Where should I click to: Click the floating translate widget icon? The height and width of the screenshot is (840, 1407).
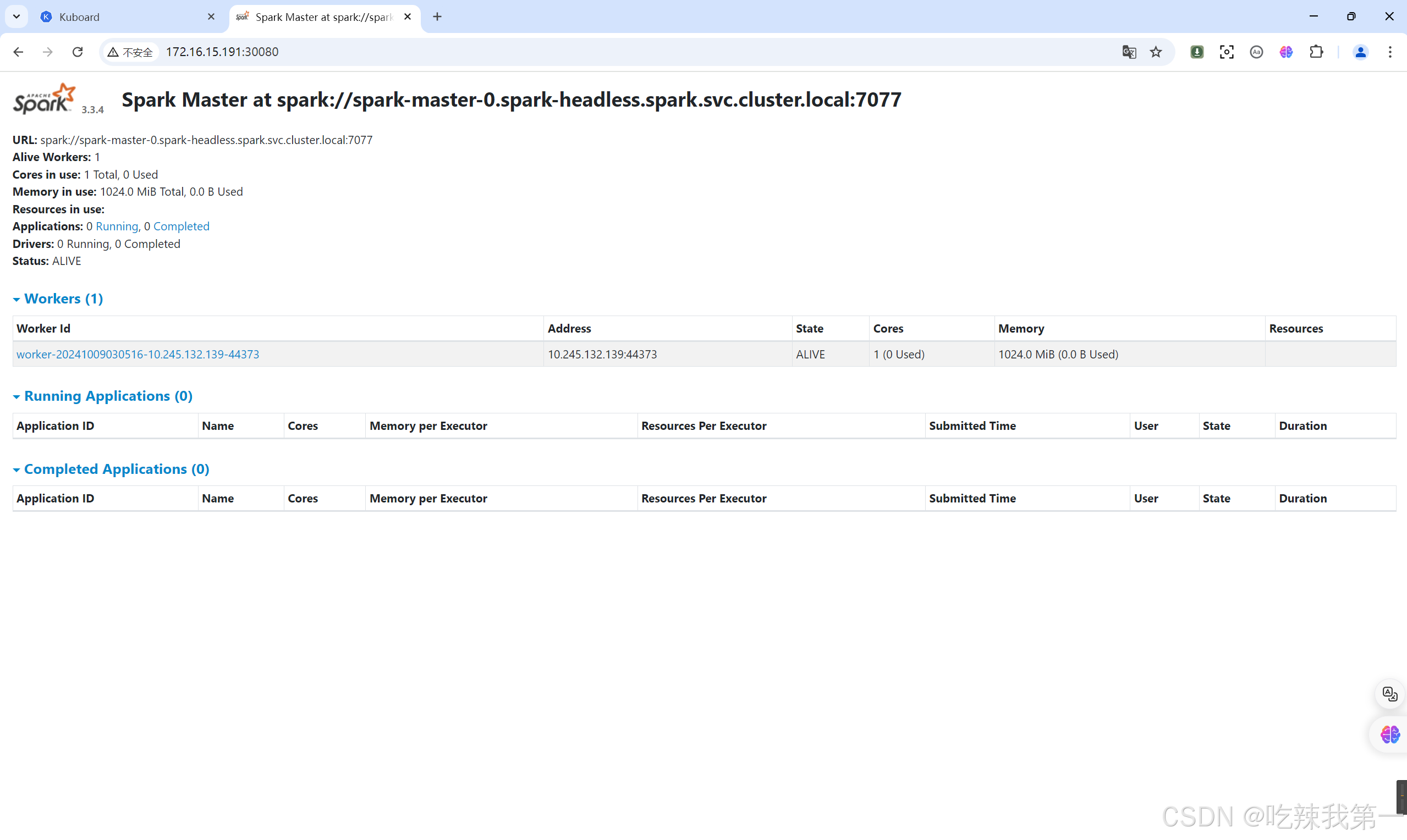pyautogui.click(x=1389, y=693)
